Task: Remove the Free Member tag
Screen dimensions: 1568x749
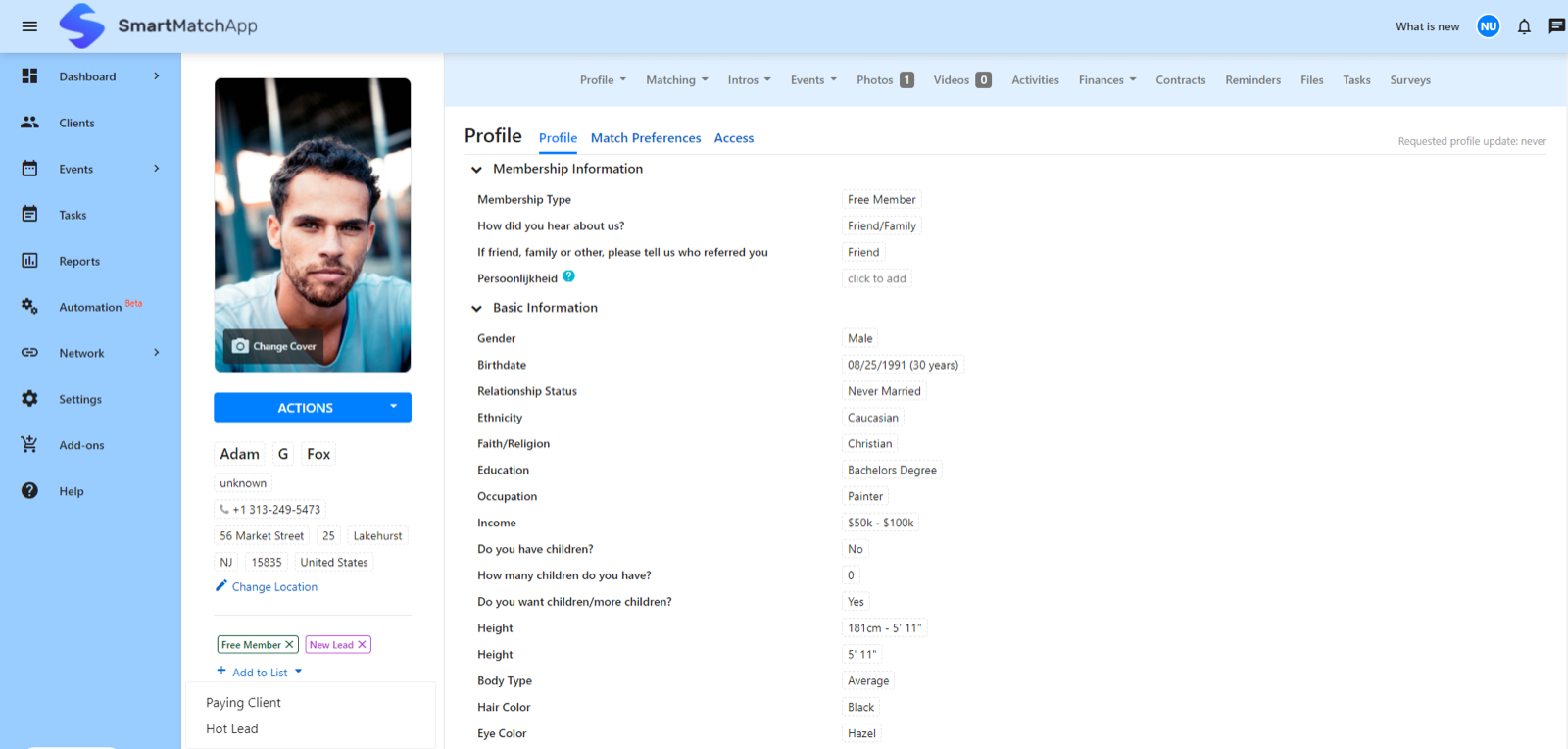Action: 289,645
